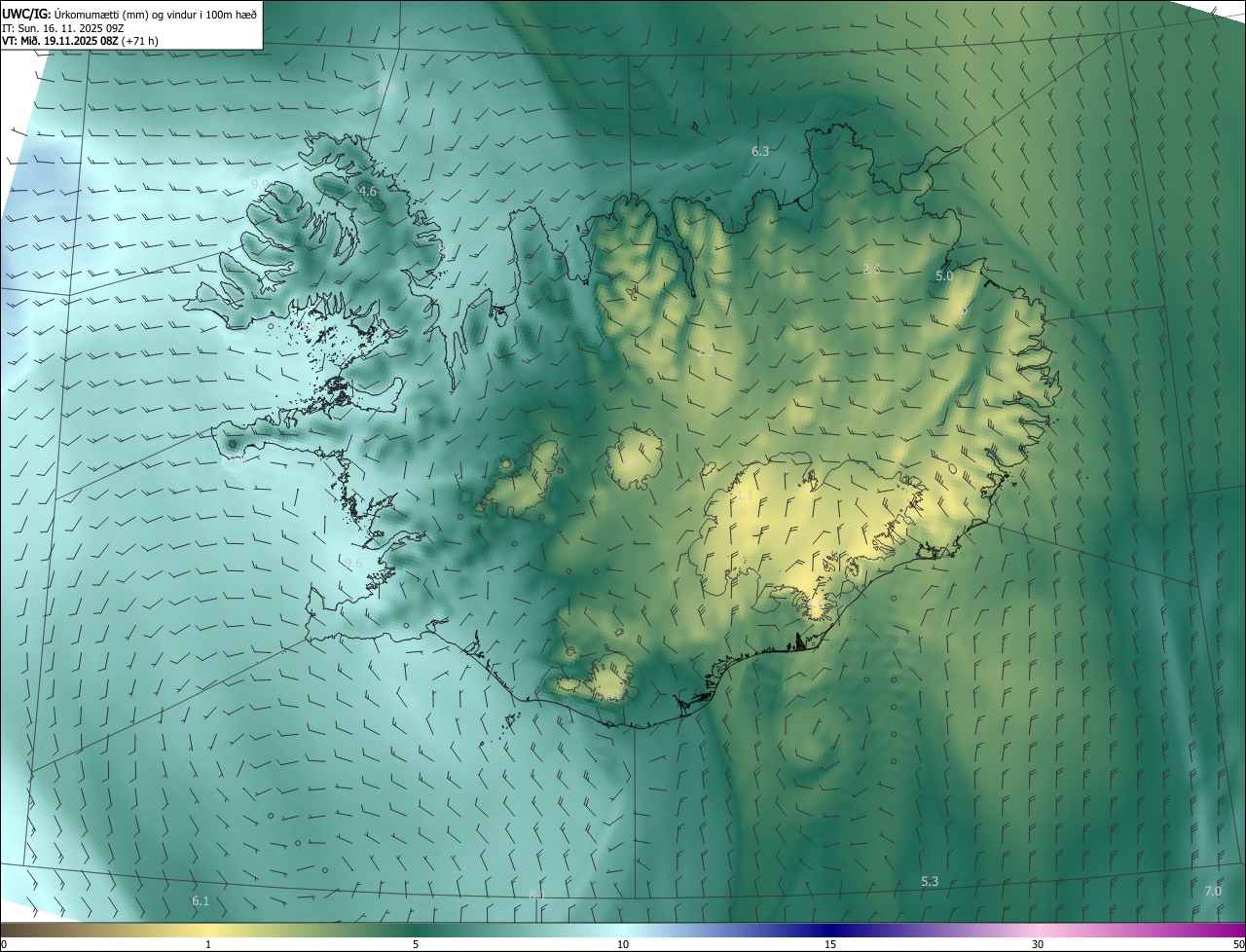The image size is (1246, 952).
Task: Click the '10' tick on the color scale
Action: (x=623, y=944)
